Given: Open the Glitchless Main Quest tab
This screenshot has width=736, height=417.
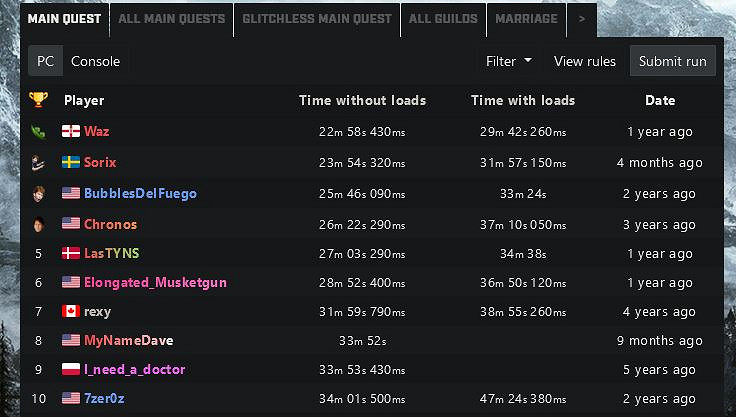Looking at the screenshot, I should 317,18.
